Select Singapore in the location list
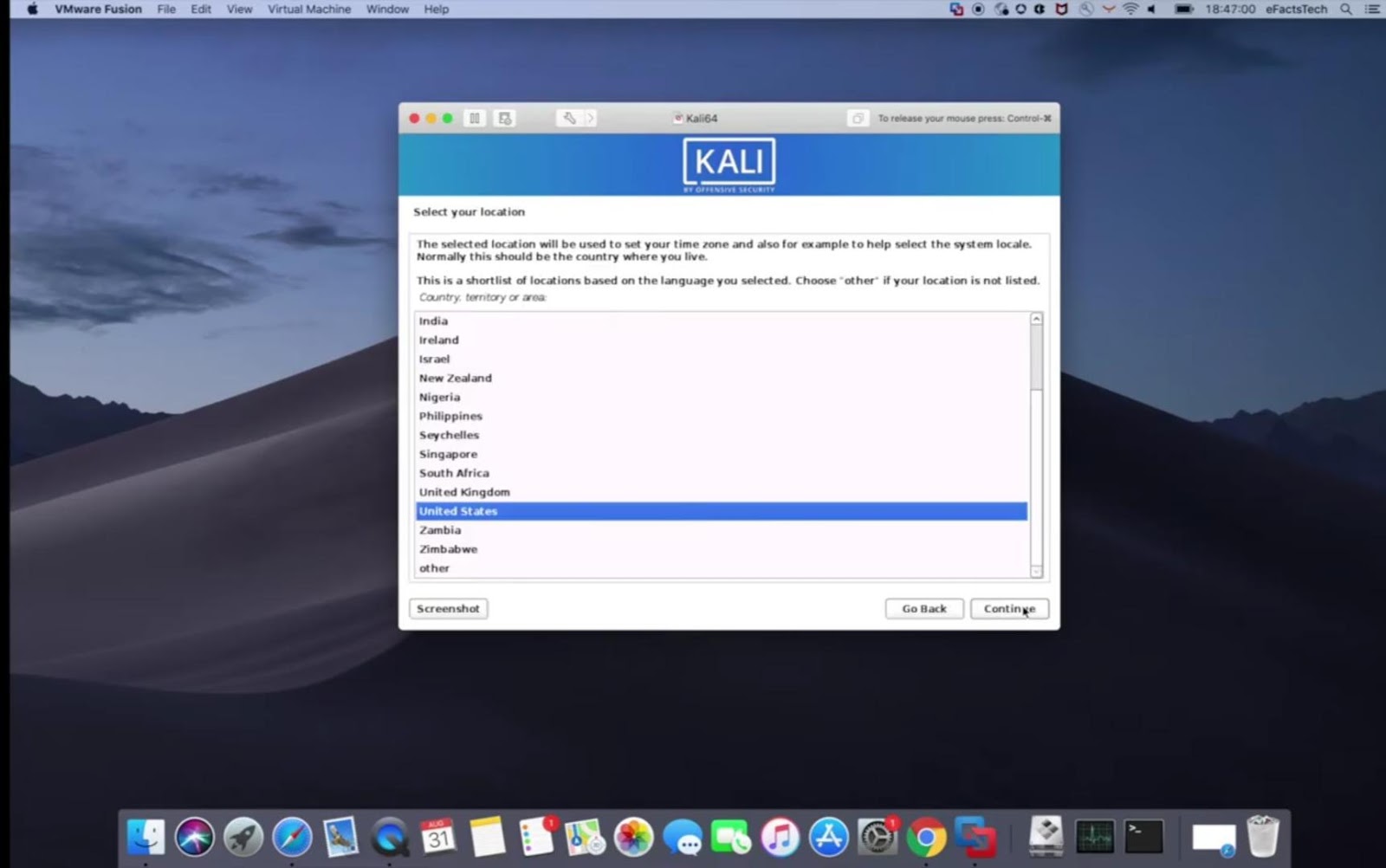The height and width of the screenshot is (868, 1386). (722, 454)
